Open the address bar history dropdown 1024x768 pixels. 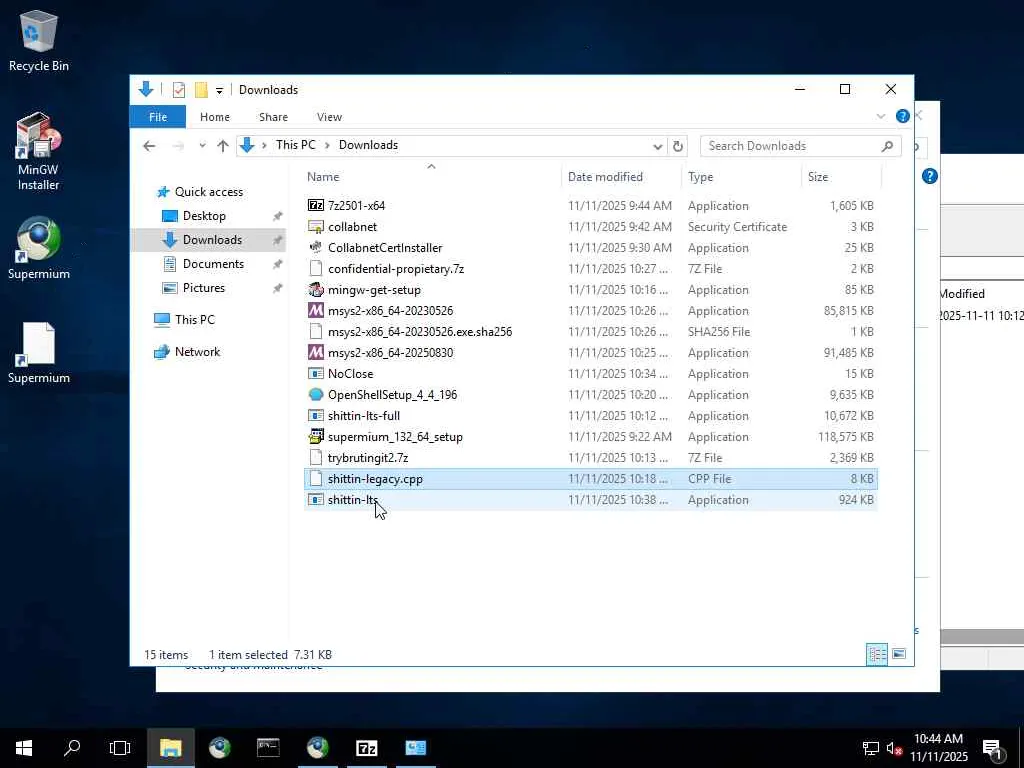[x=658, y=146]
